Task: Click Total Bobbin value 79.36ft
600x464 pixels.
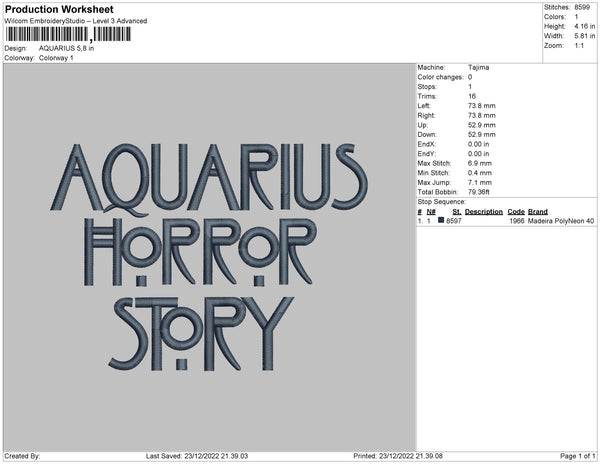Action: point(479,192)
